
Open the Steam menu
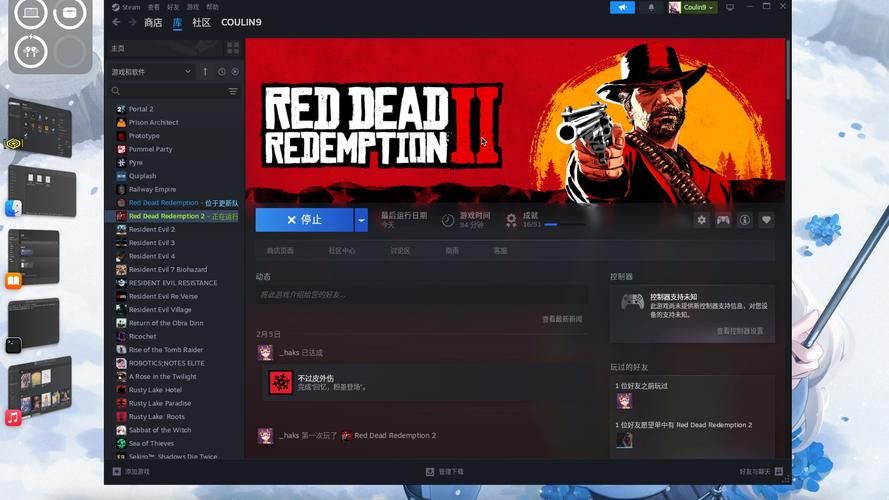pyautogui.click(x=126, y=7)
